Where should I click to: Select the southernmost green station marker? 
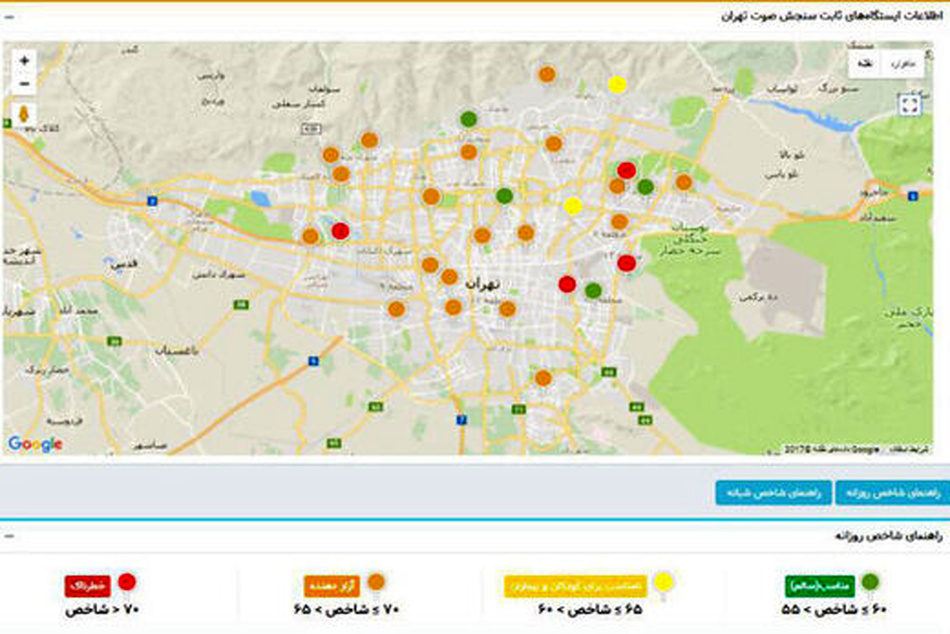click(x=593, y=290)
